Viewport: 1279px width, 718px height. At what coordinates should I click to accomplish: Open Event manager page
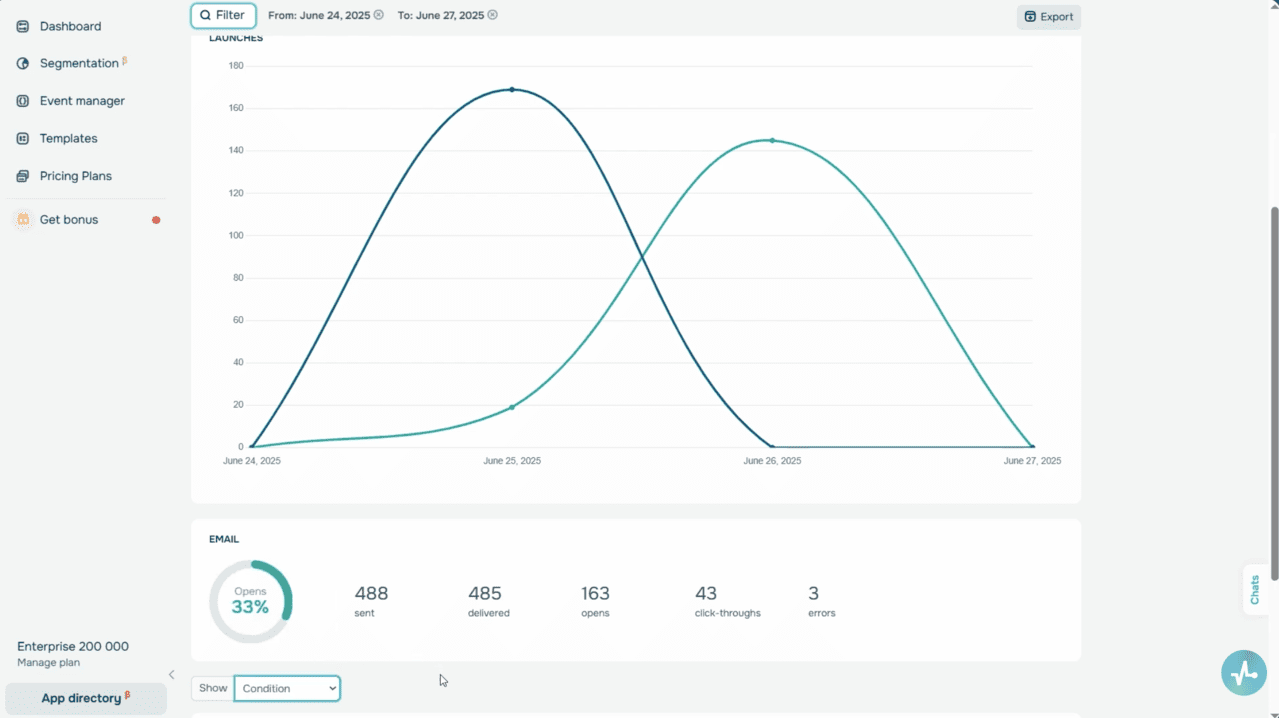(x=82, y=101)
